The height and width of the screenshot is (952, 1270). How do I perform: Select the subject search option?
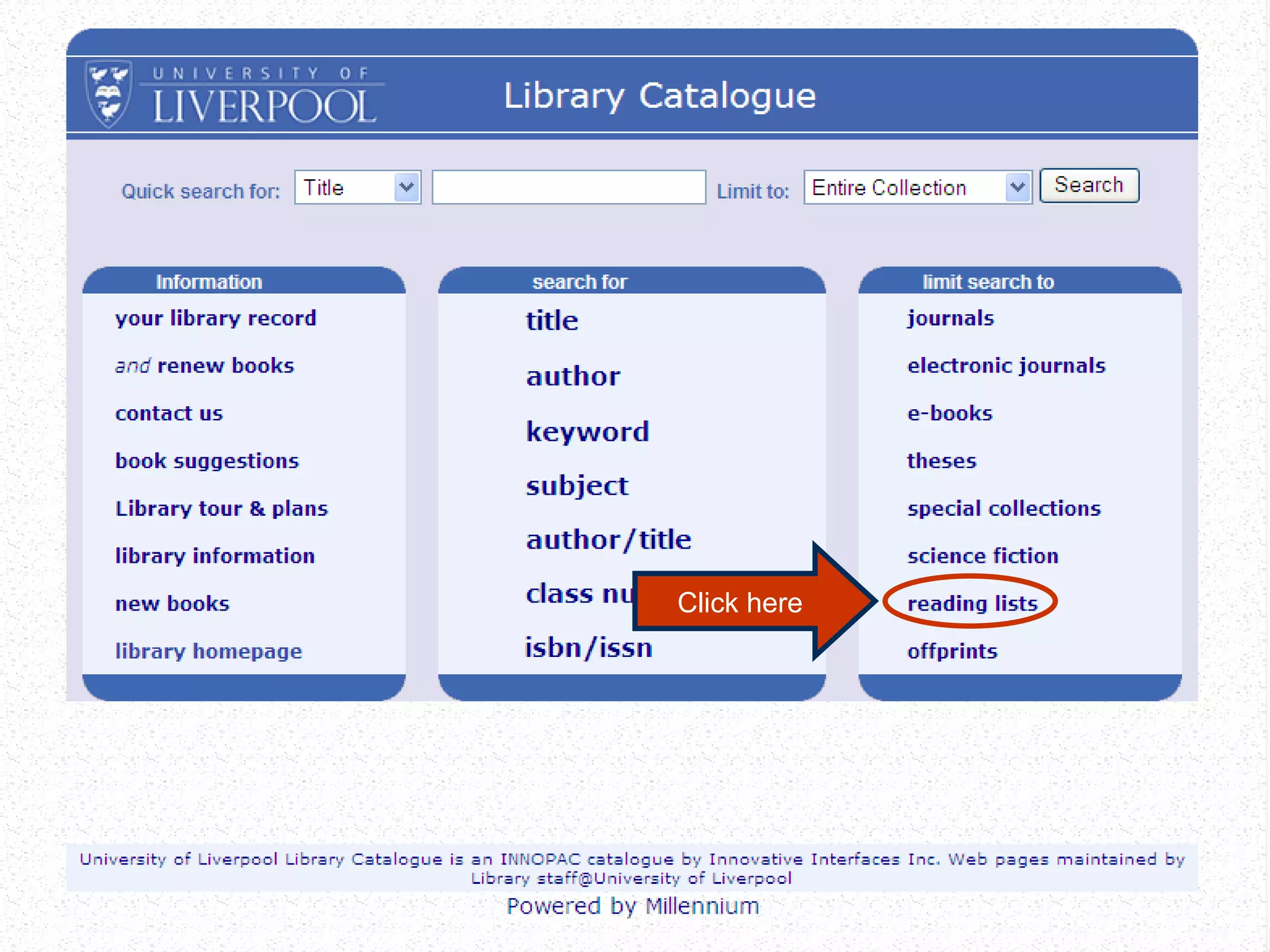click(577, 486)
